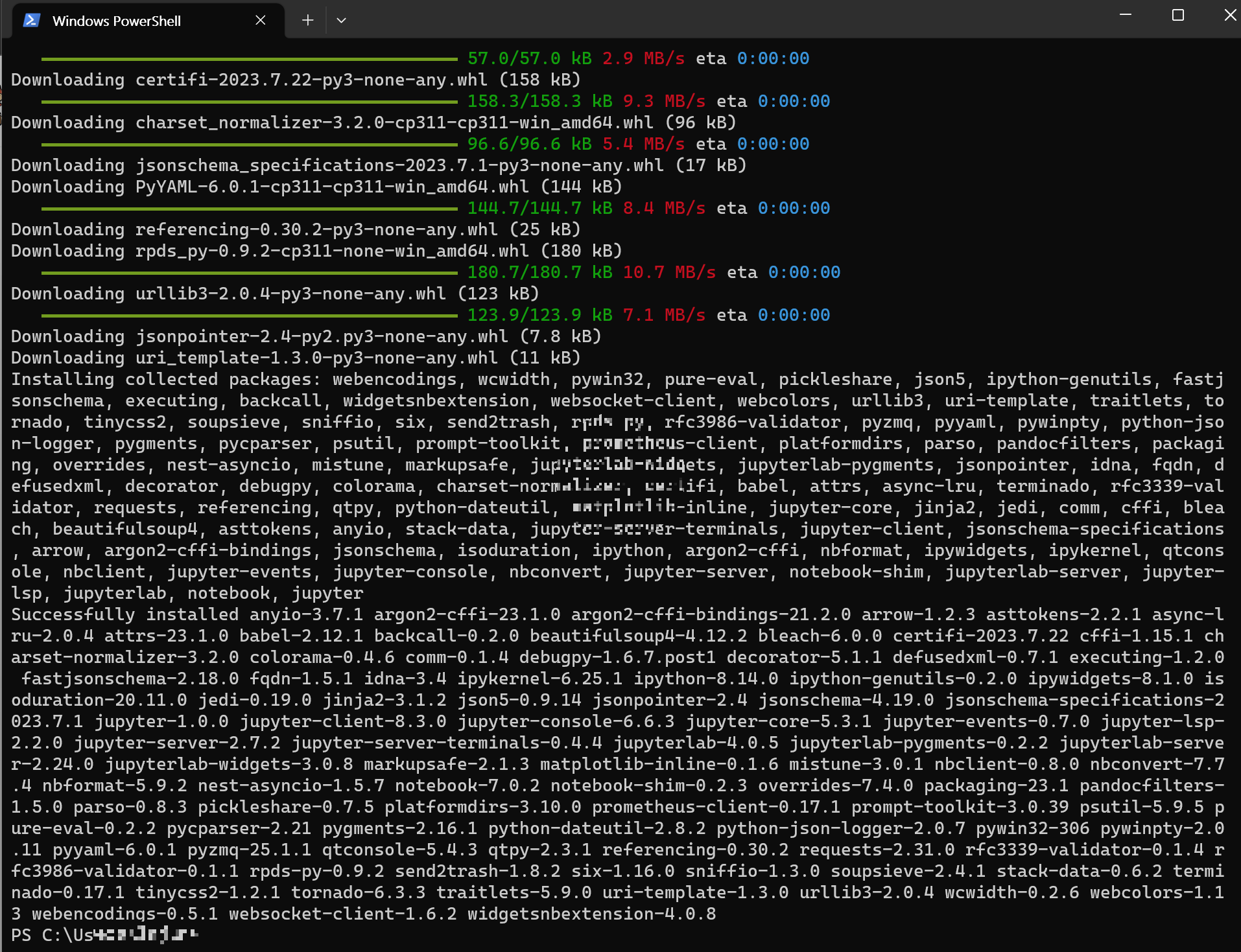Click the 'Installing collected packages:' text
Image resolution: width=1241 pixels, height=952 pixels.
pos(166,379)
